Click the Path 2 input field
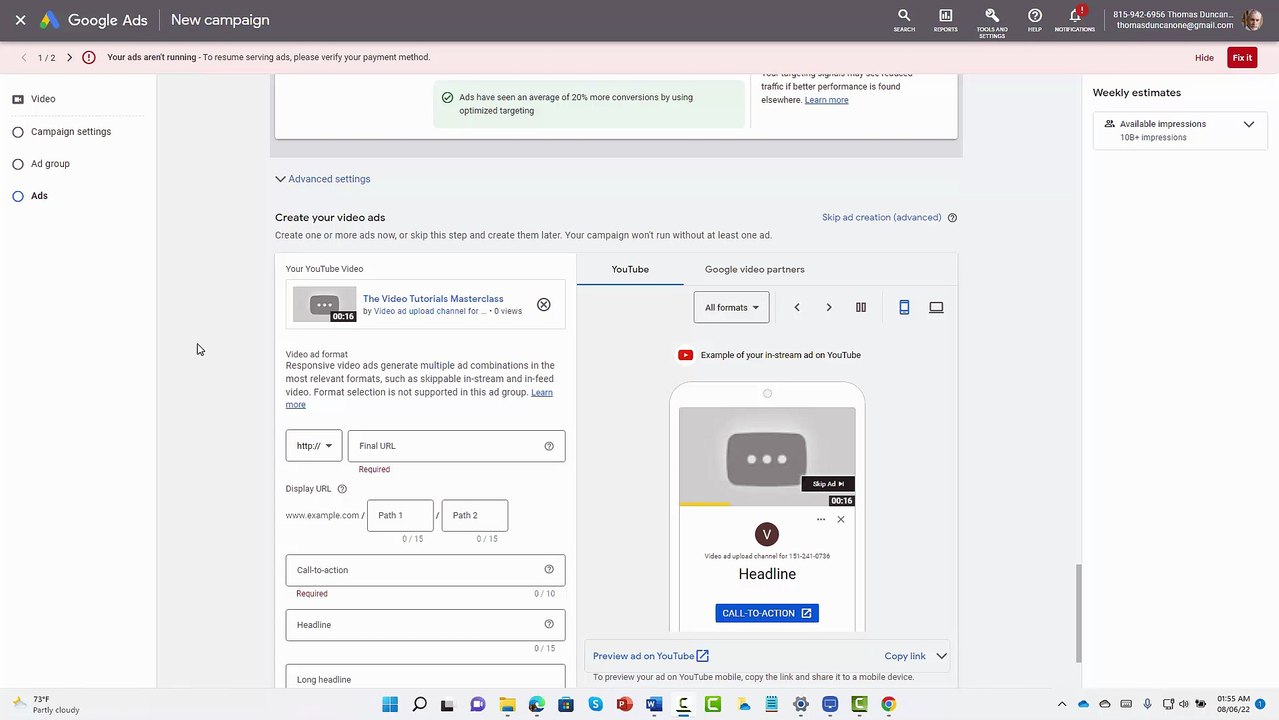 474,515
